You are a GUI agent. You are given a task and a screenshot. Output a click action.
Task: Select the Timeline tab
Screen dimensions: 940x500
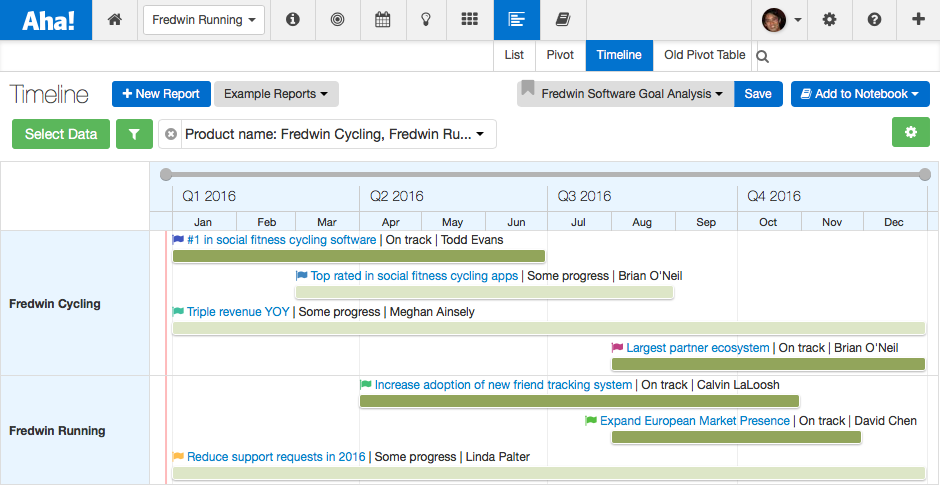(619, 55)
